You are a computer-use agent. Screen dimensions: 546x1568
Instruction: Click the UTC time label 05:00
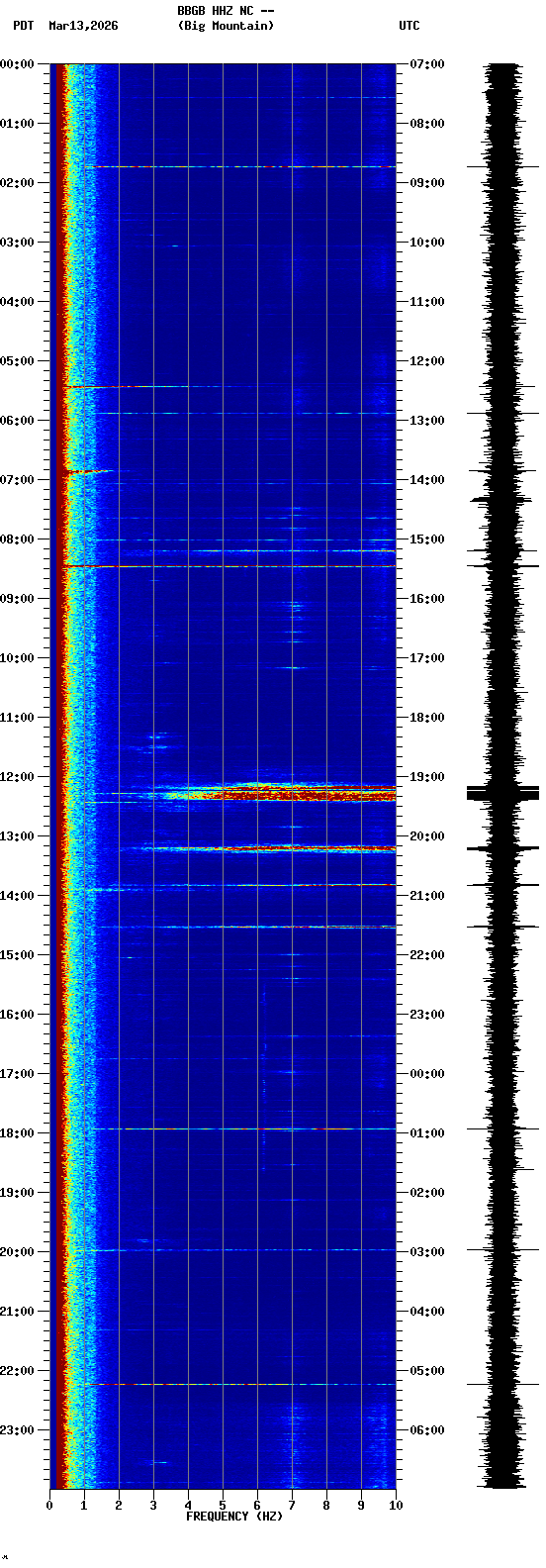tap(427, 1371)
